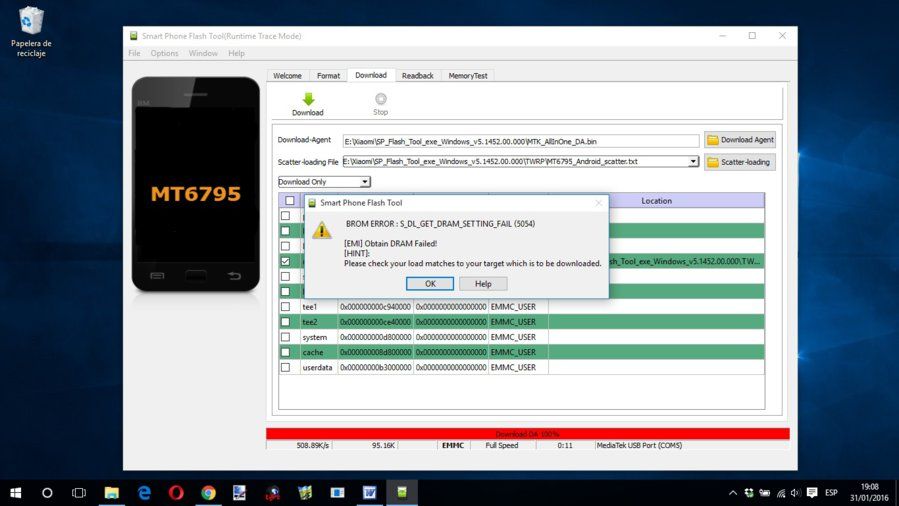
Task: Switch to the Readback tab
Action: click(418, 76)
